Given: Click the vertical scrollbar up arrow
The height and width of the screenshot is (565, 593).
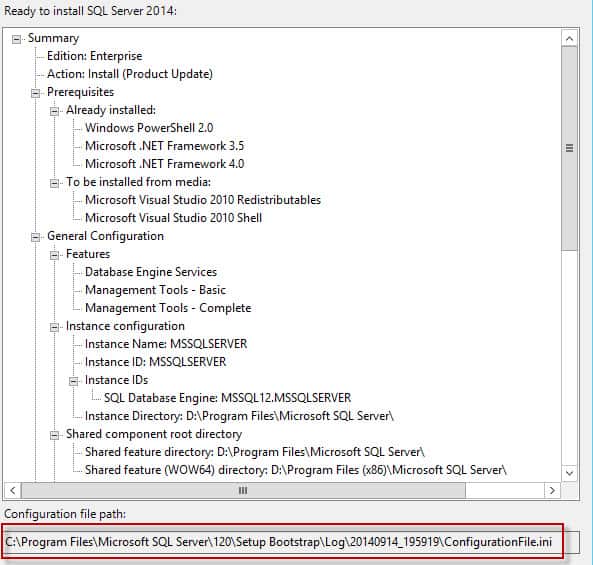Looking at the screenshot, I should coord(570,39).
